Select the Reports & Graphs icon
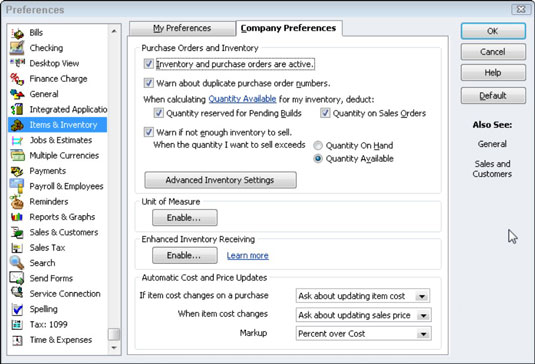 point(17,217)
